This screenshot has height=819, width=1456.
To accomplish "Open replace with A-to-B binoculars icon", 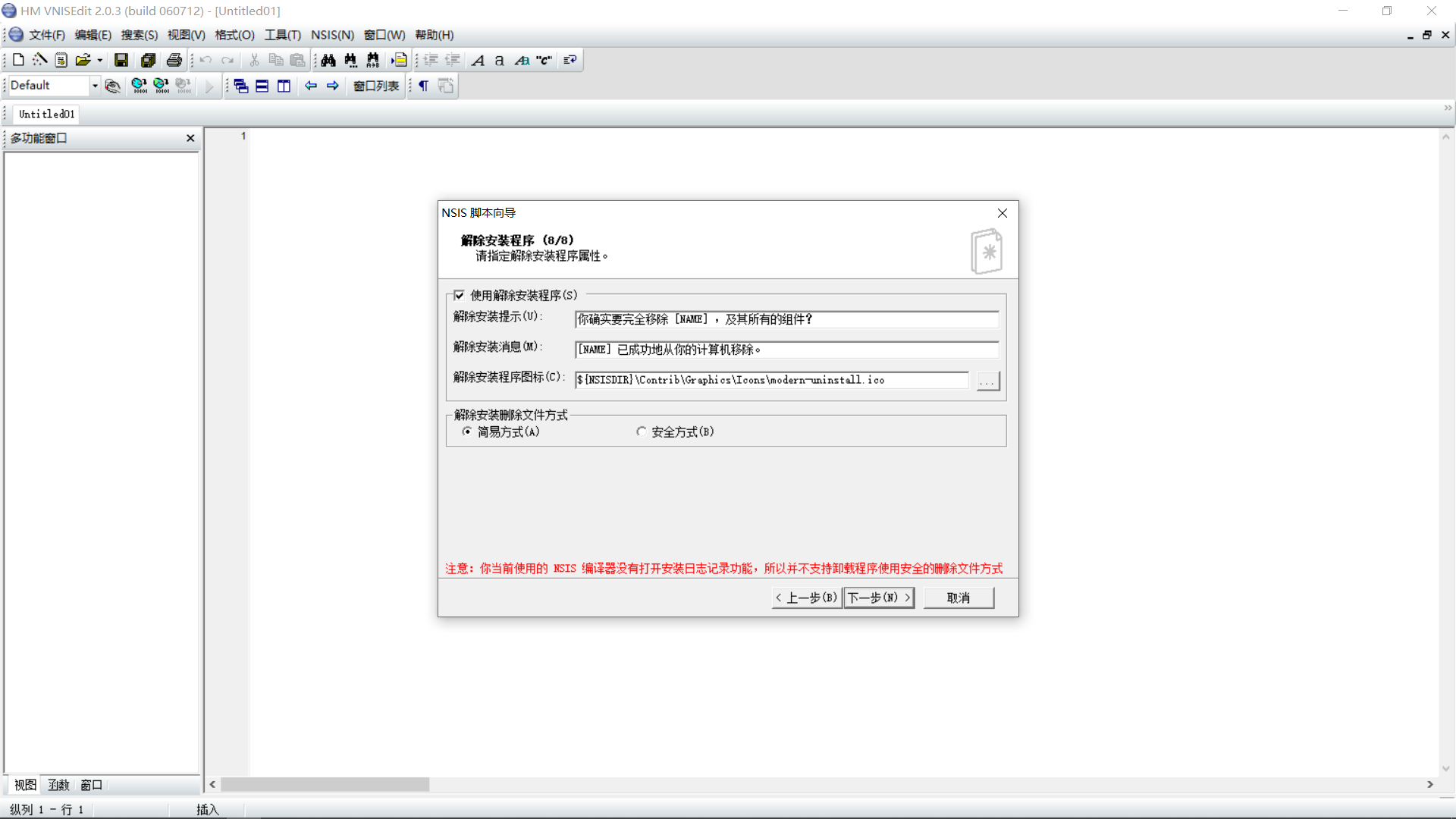I will tap(372, 60).
